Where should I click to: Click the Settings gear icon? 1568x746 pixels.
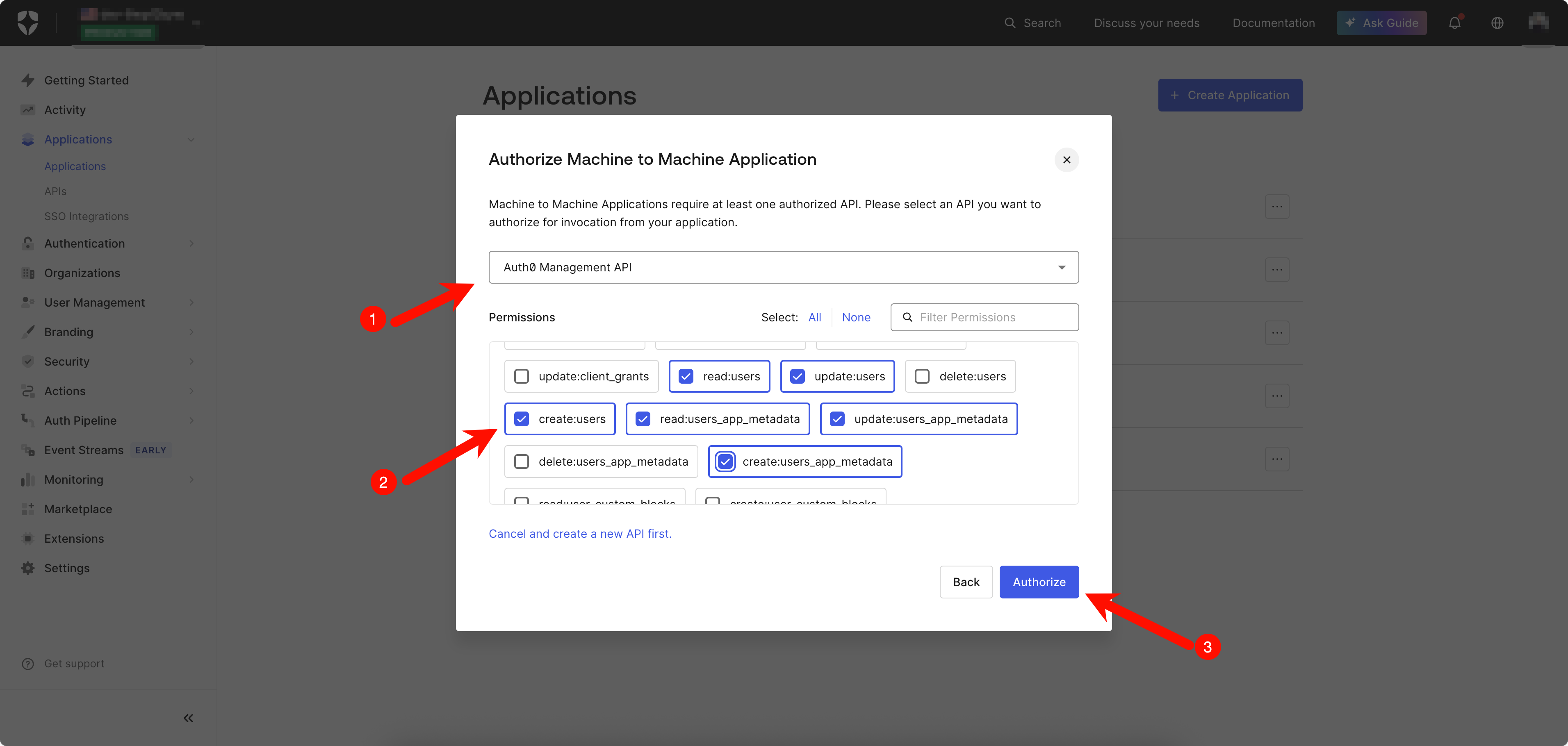(27, 569)
